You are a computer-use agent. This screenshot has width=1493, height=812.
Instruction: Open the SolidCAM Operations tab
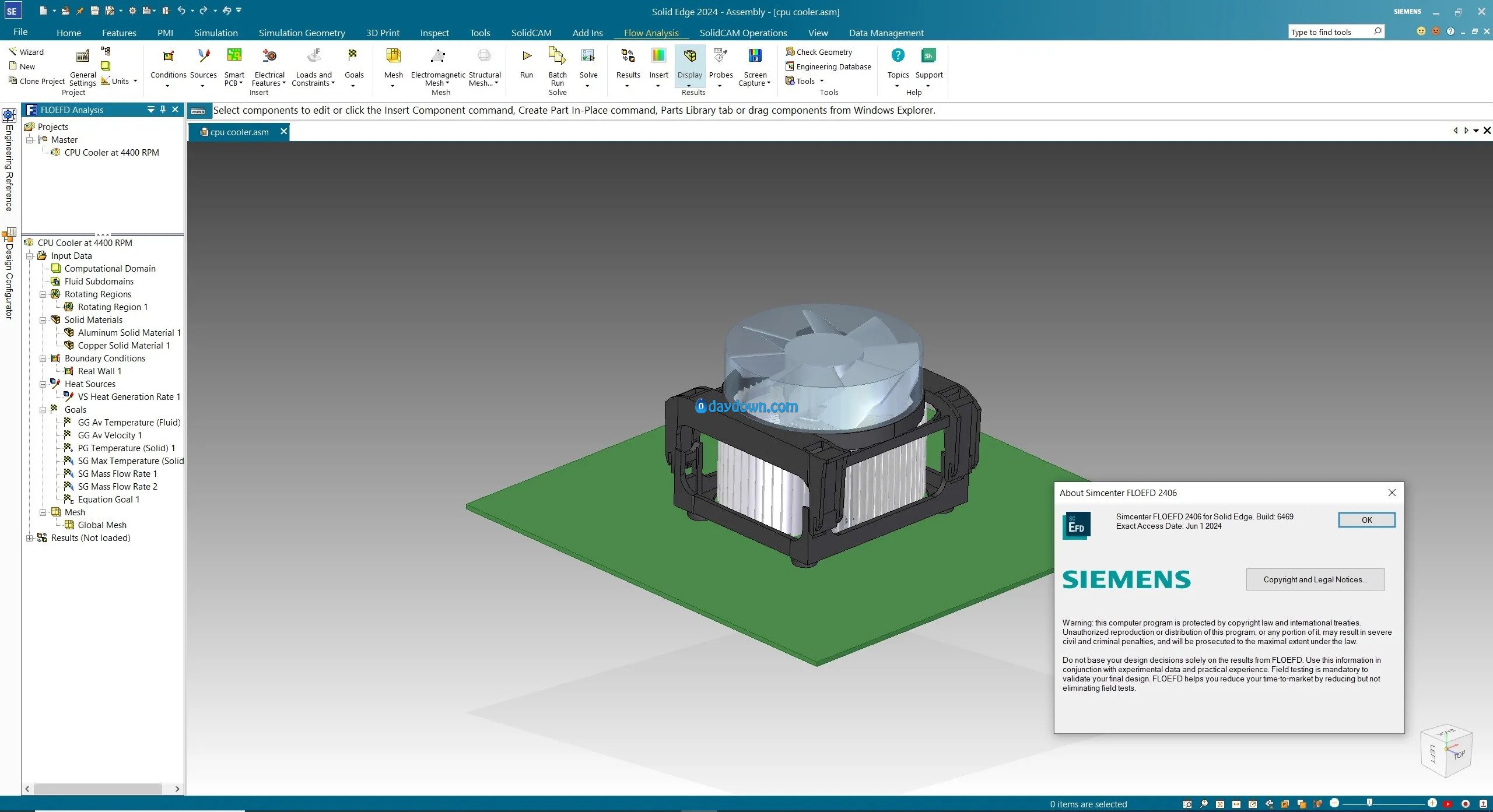point(743,33)
